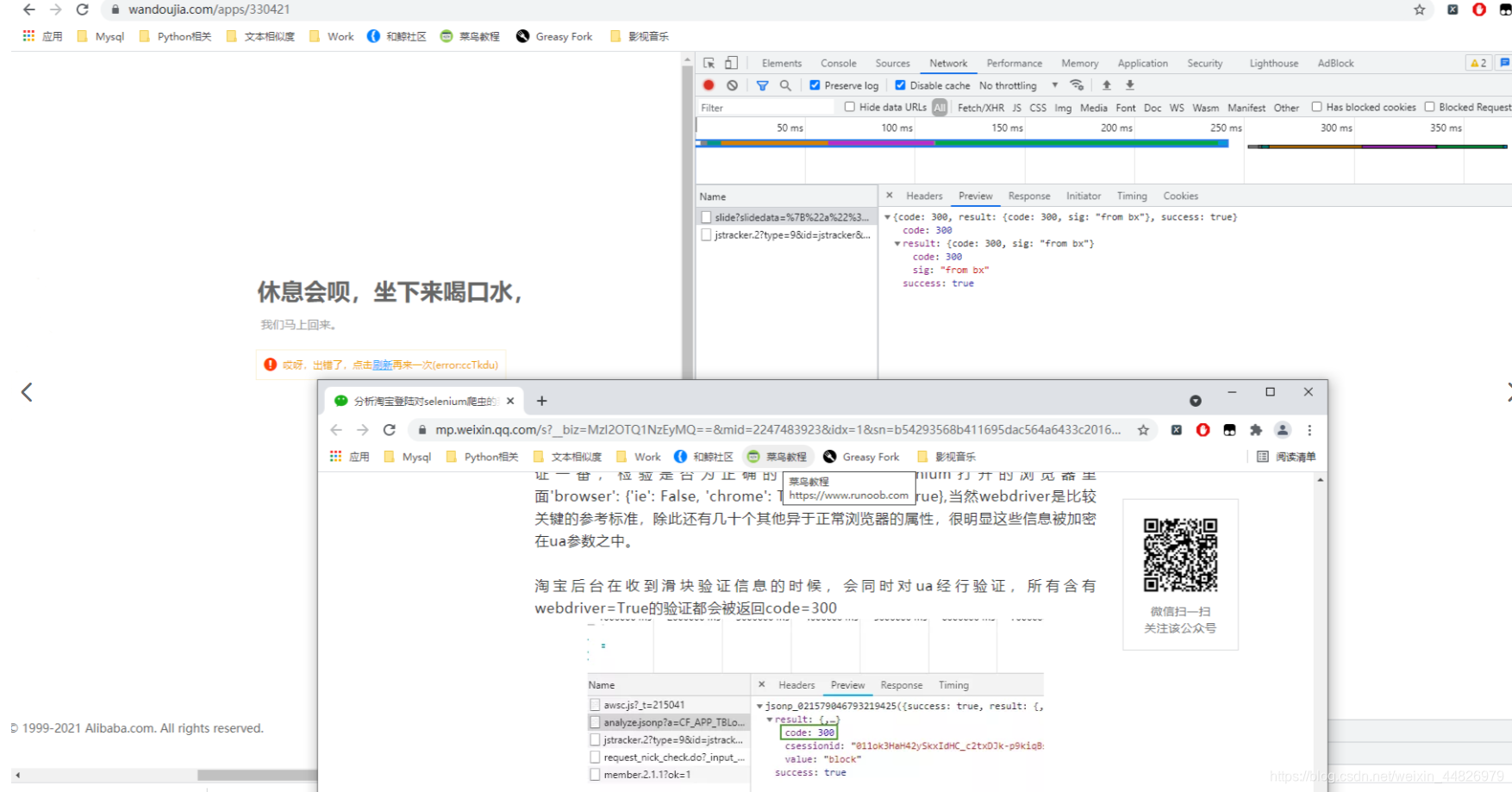Screen dimensions: 1512x792
Task: Filter requests by JS type
Action: pos(1016,108)
